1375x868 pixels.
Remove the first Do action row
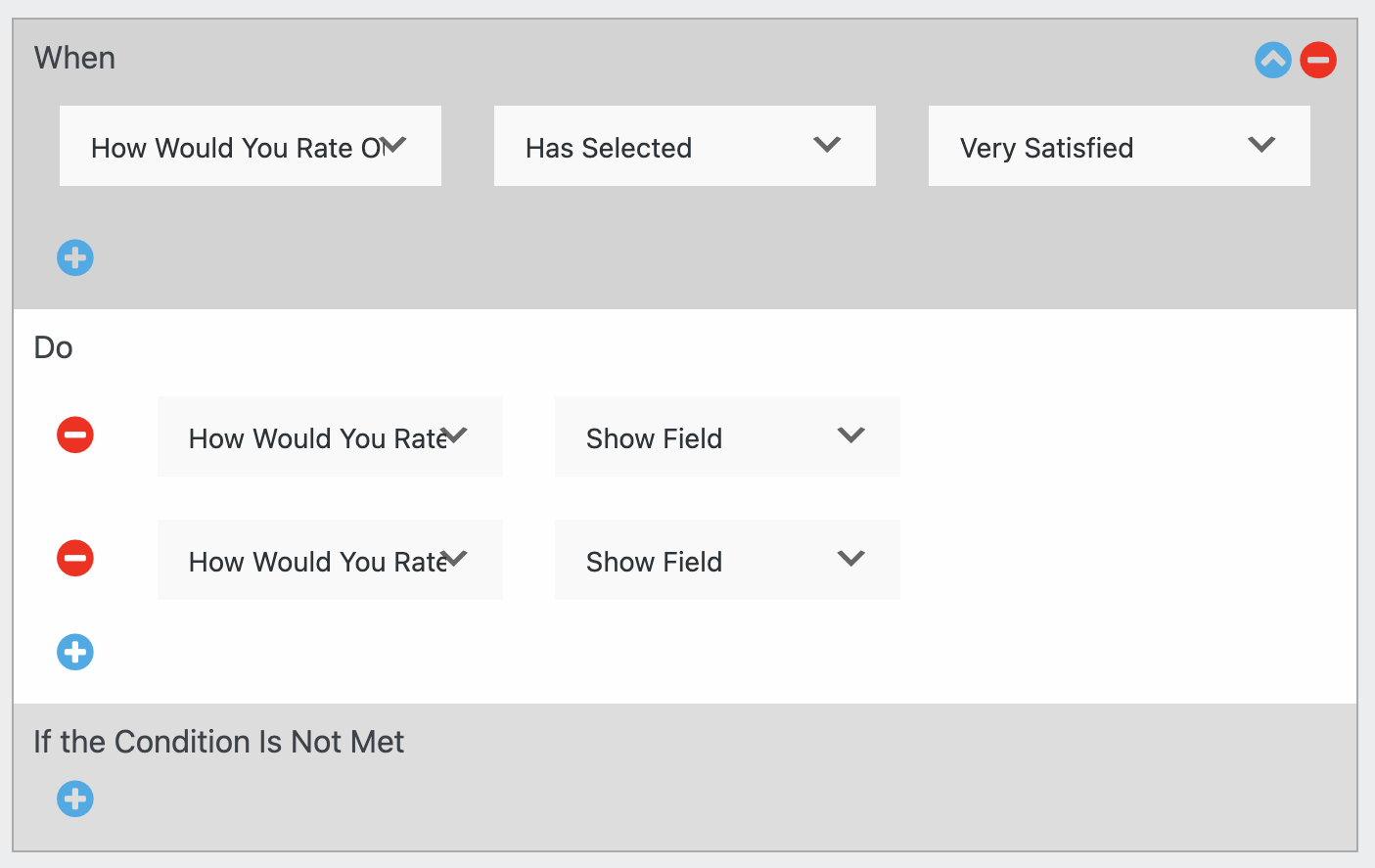tap(75, 434)
